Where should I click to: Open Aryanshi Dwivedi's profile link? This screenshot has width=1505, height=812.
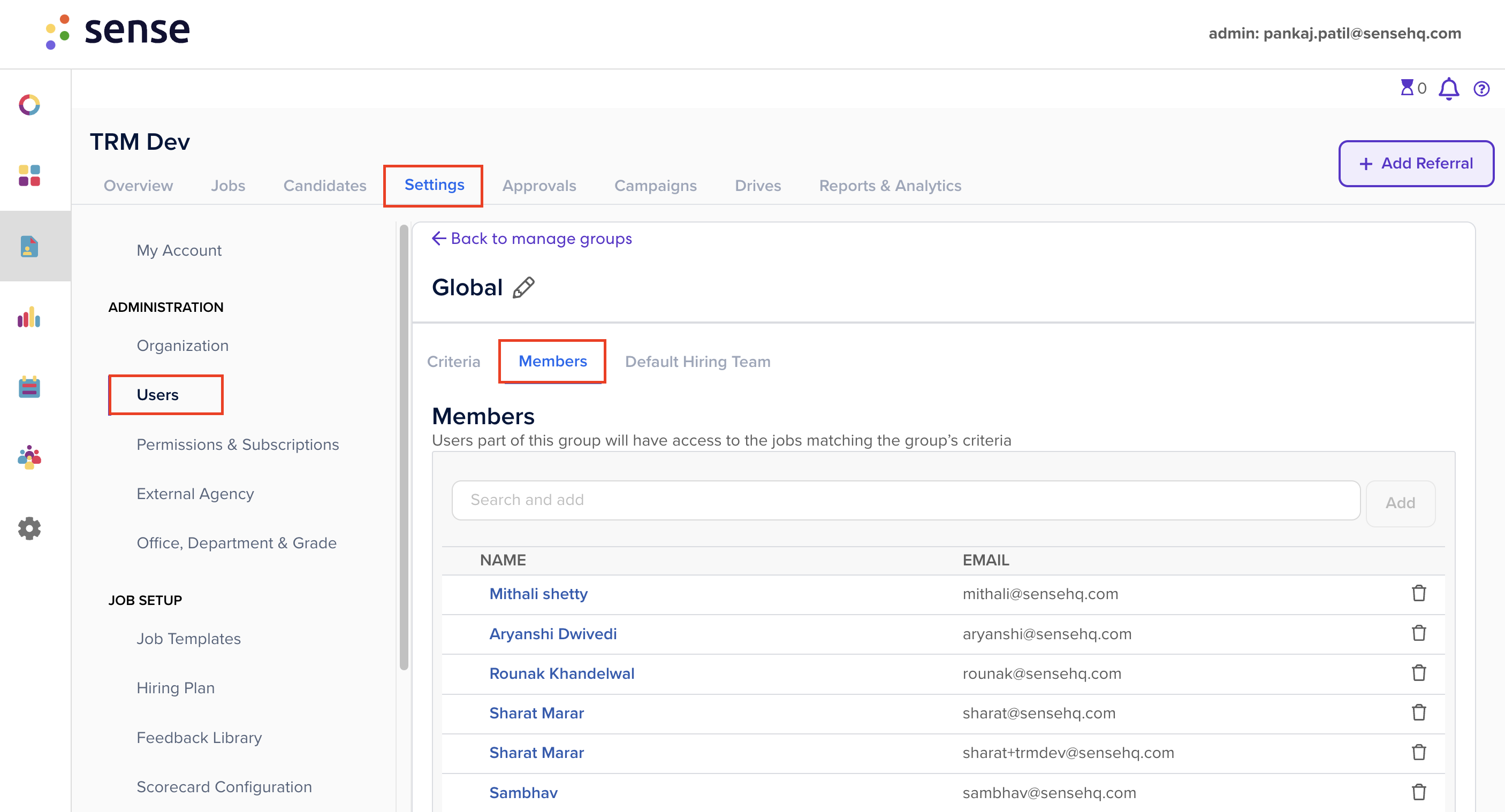(x=553, y=633)
